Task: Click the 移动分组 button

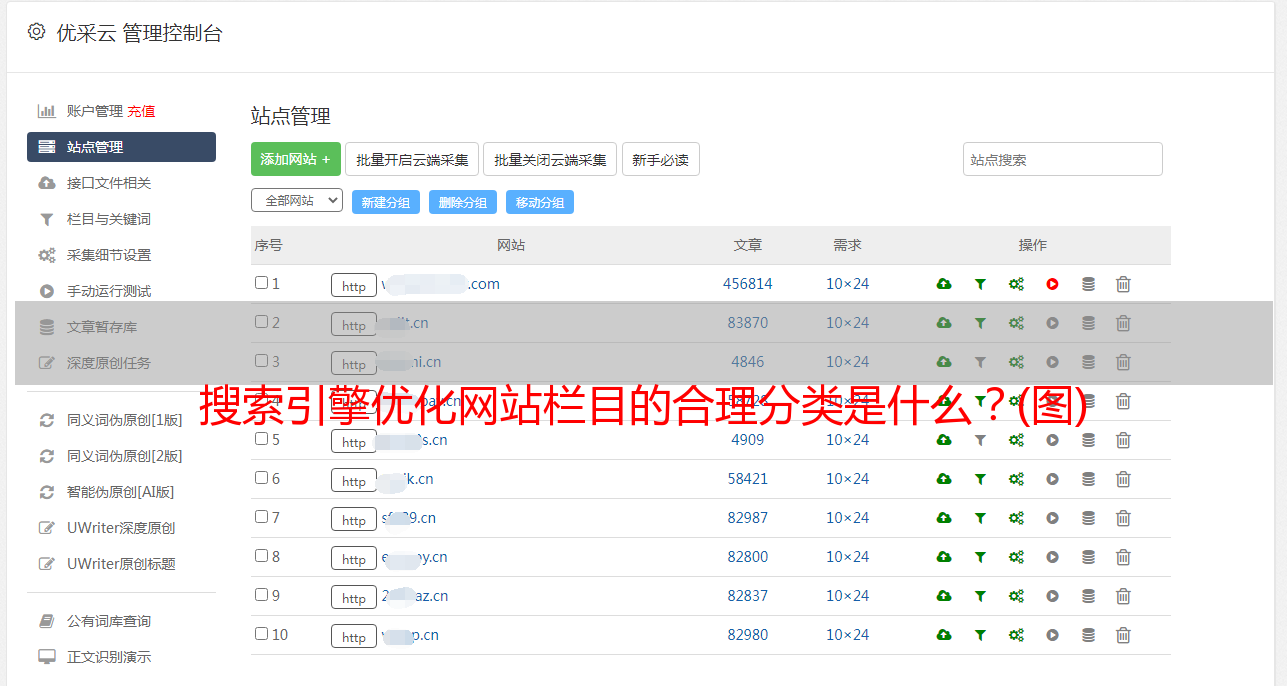Action: (540, 202)
